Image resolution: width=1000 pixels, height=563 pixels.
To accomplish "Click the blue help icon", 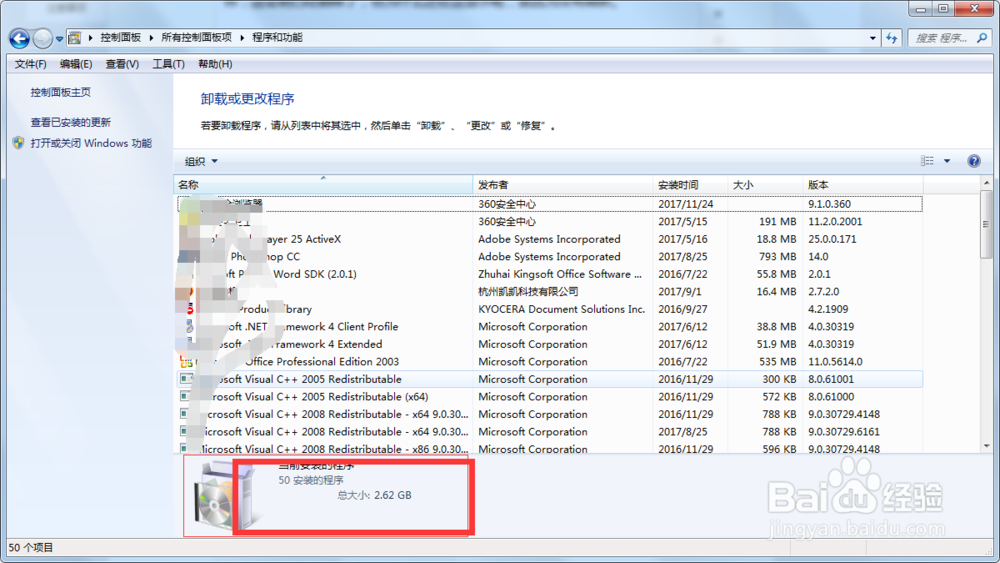I will point(974,161).
